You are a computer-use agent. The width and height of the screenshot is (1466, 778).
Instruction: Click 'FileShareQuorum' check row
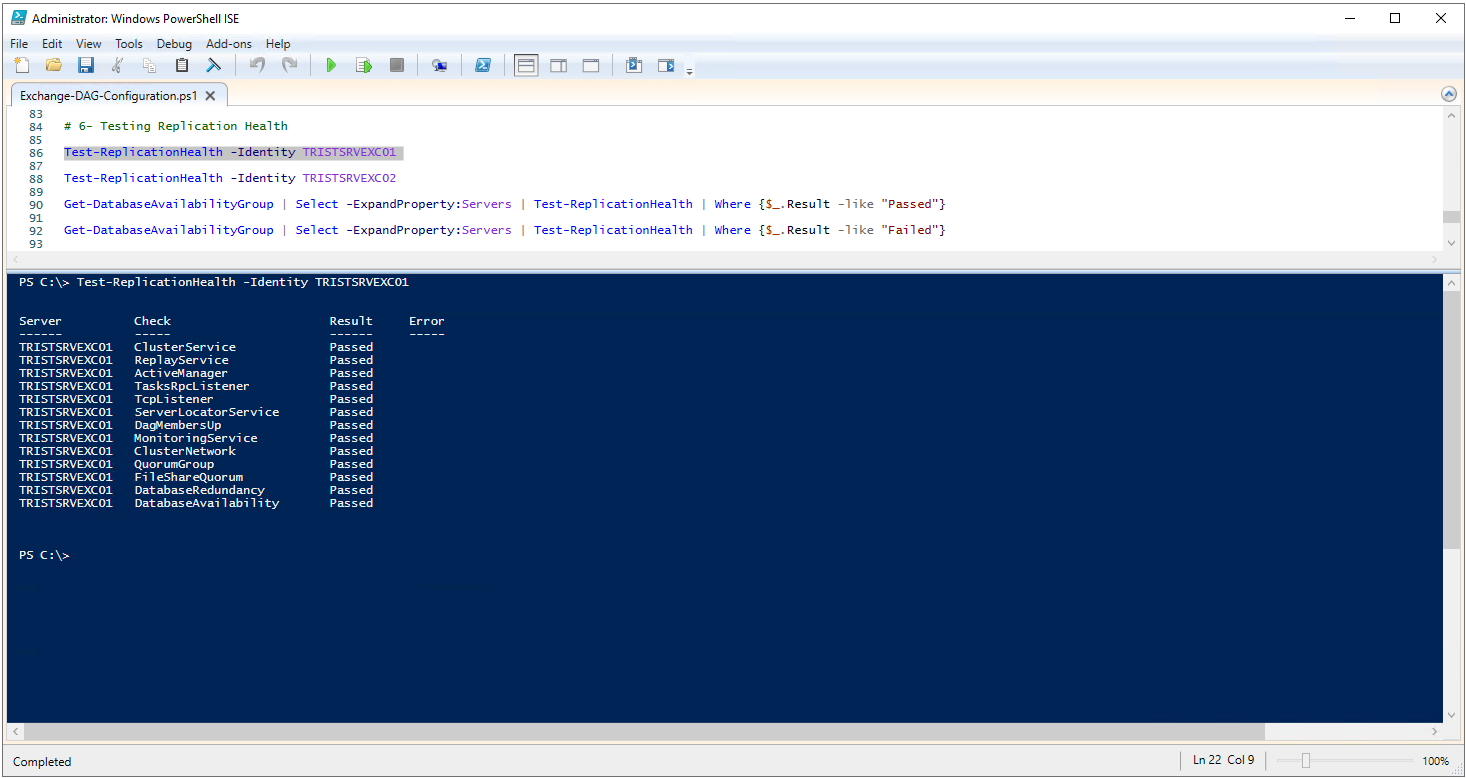[196, 477]
